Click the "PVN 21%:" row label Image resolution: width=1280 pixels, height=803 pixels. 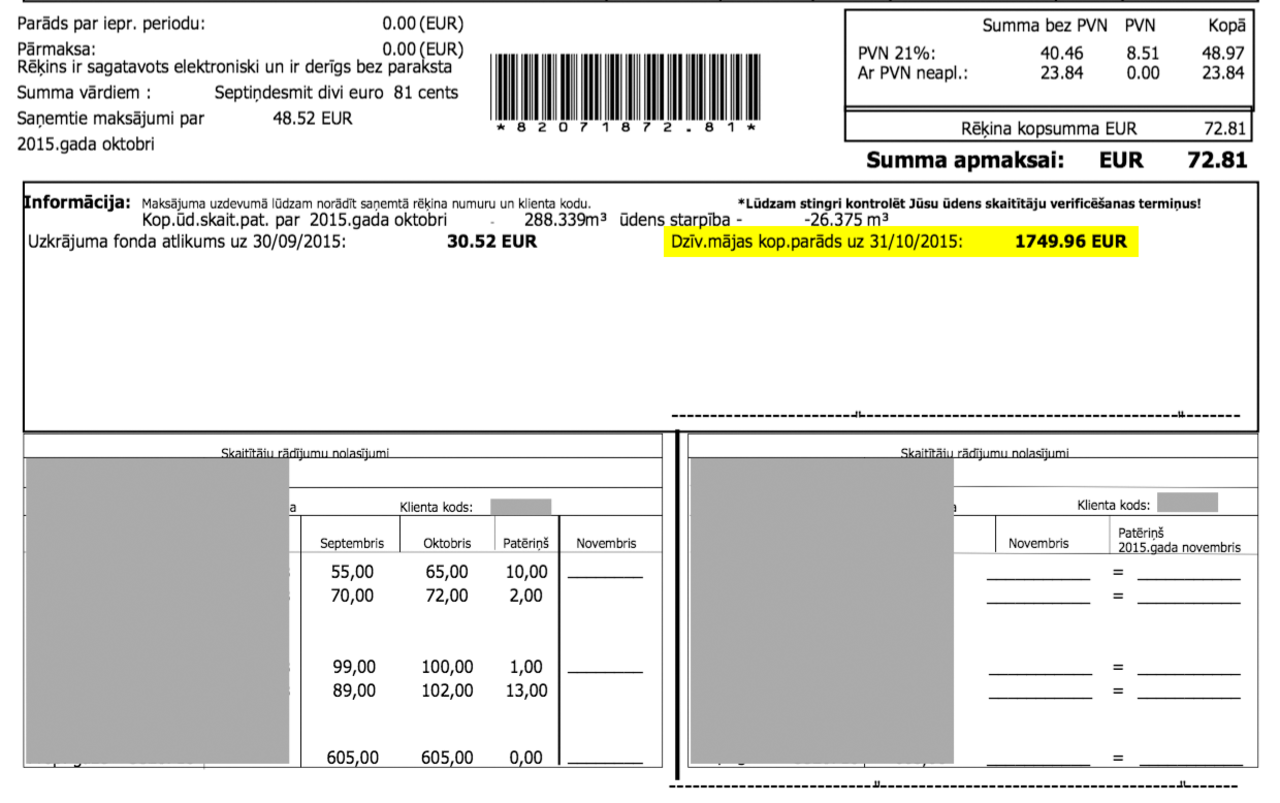[x=897, y=54]
